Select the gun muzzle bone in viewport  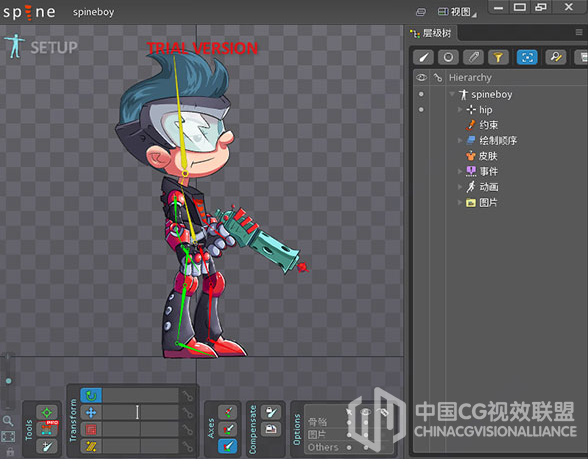point(303,267)
